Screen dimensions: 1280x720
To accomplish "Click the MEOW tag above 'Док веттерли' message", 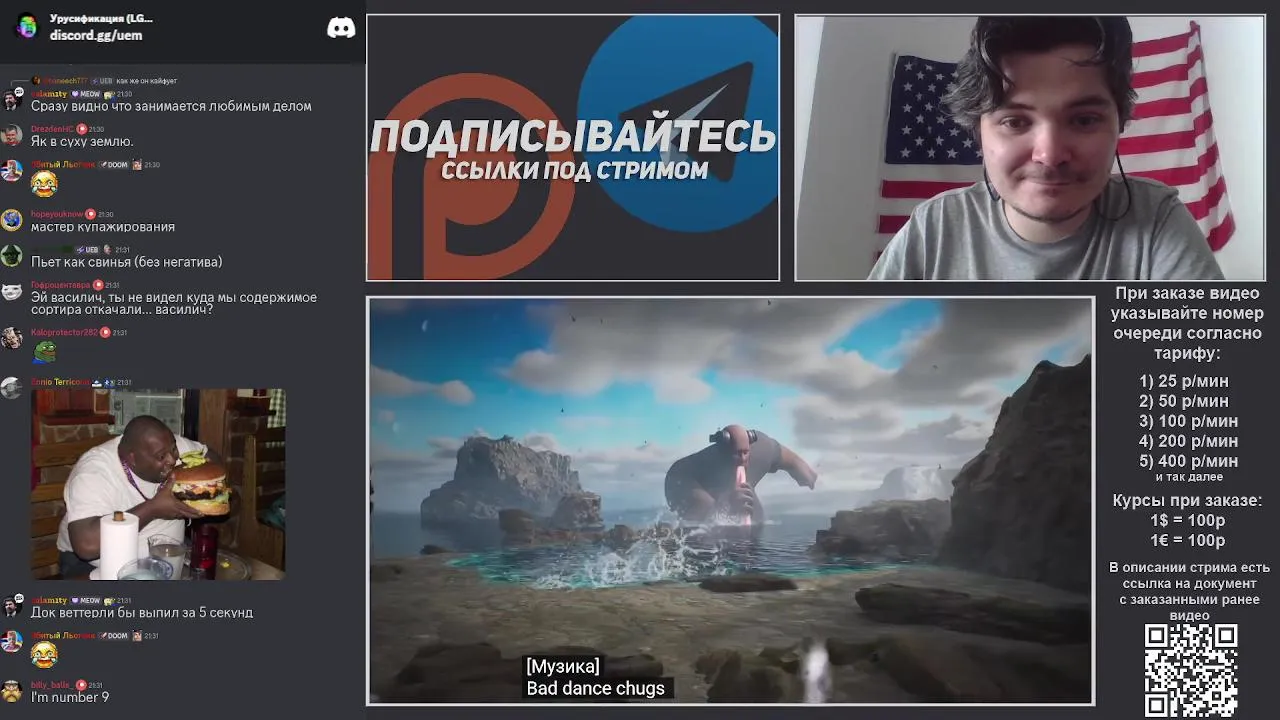I will (88, 600).
